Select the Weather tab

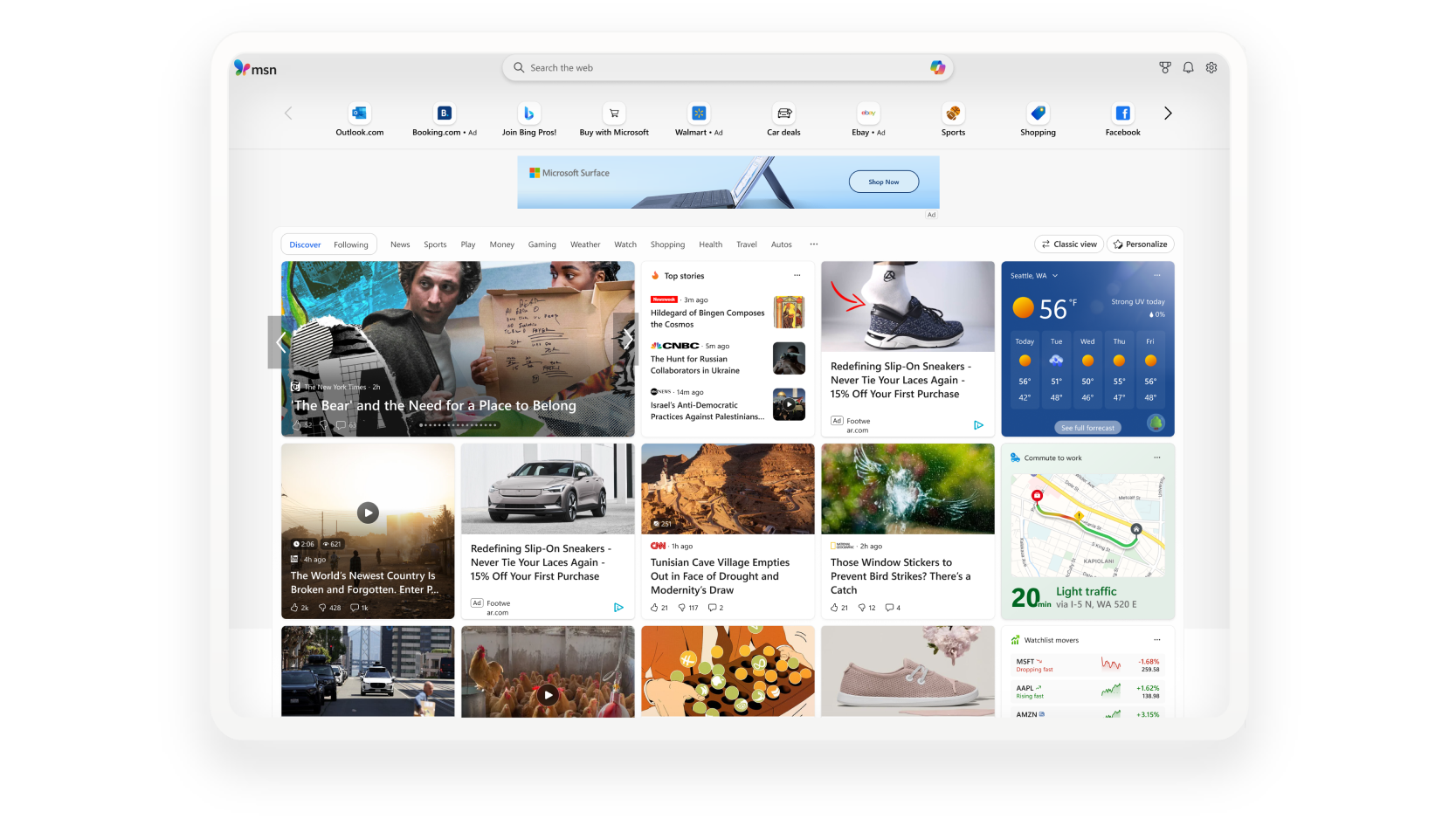coord(585,244)
